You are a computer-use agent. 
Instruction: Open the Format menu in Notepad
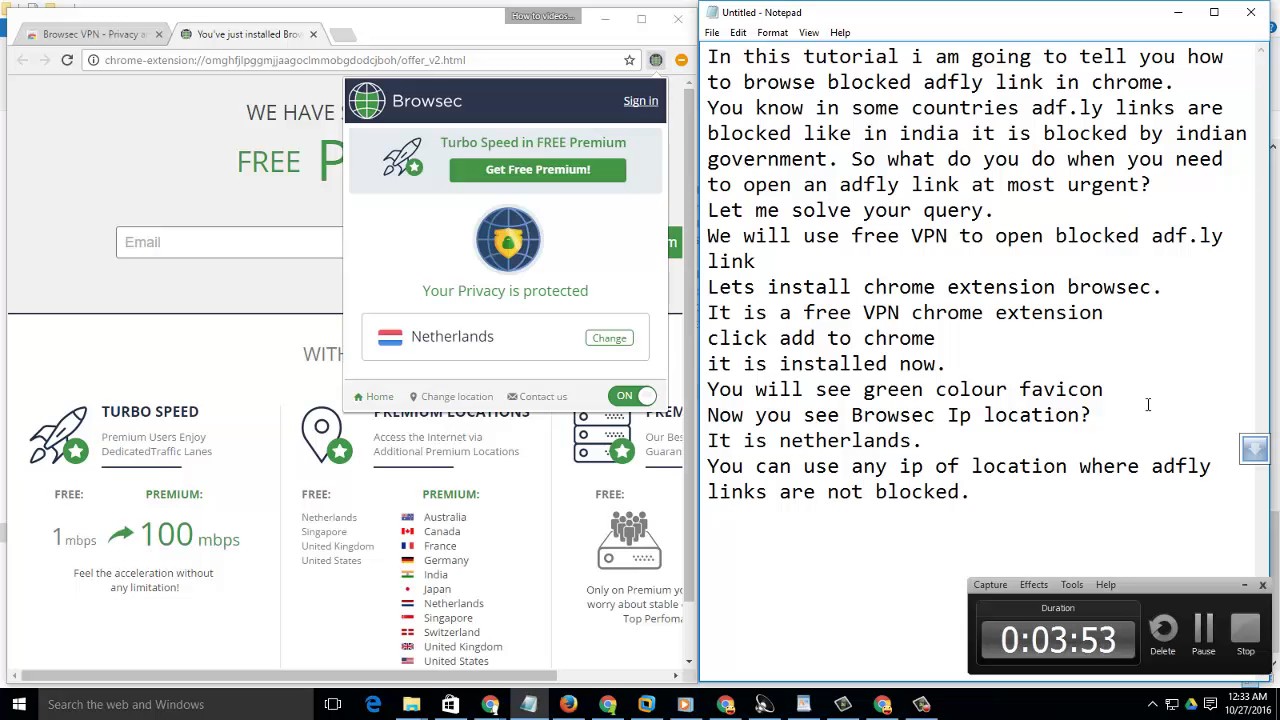772,33
